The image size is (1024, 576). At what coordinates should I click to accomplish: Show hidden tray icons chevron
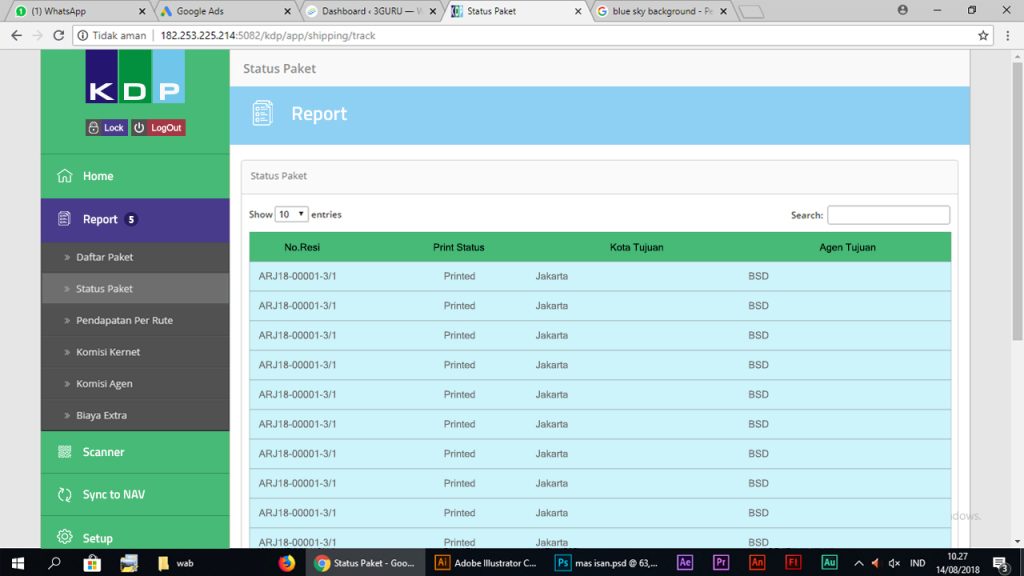coord(859,563)
